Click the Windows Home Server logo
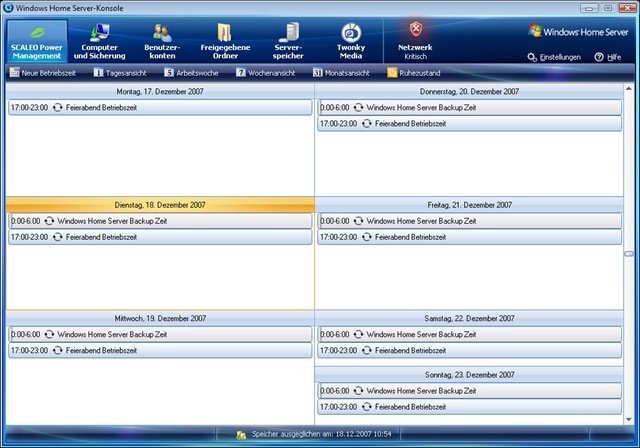Image resolution: width=640 pixels, height=448 pixels. (578, 32)
